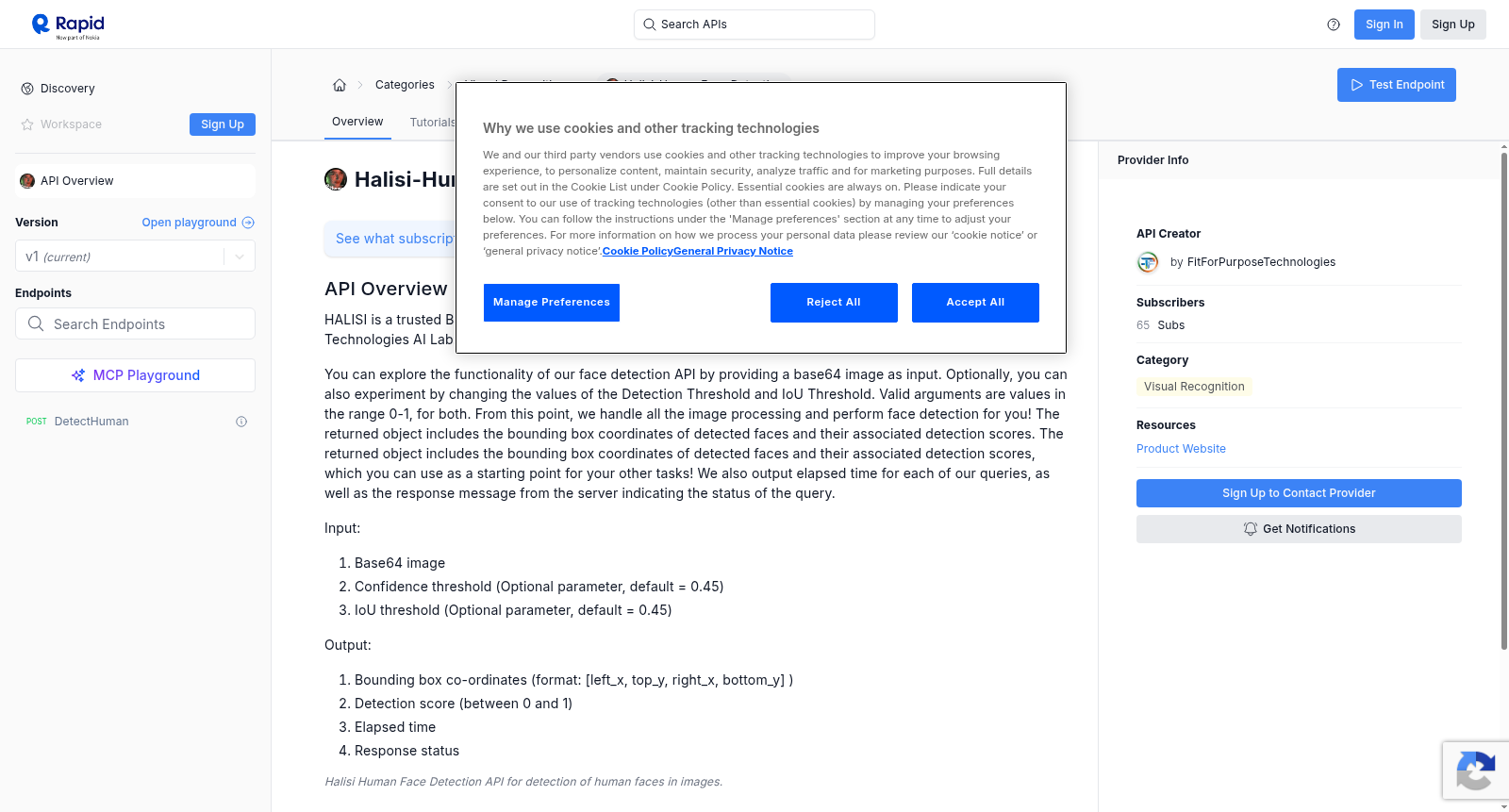Click the Workspace star icon
Viewport: 1509px width, 812px height.
27,124
